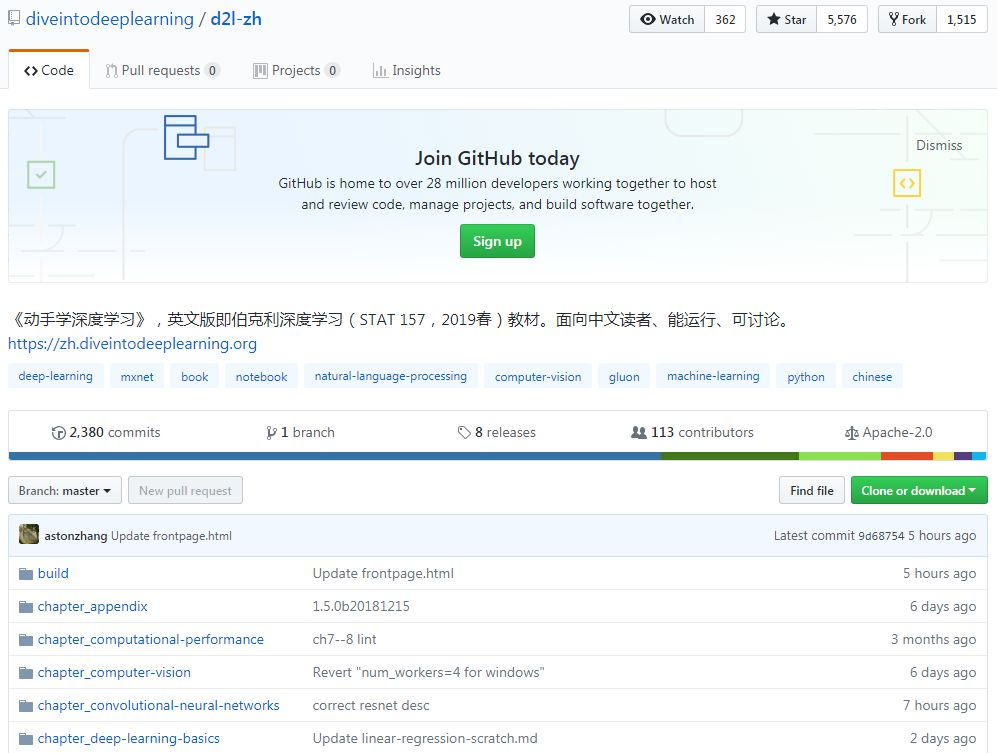Click the astonzhang avatar thumbnail
The width and height of the screenshot is (997, 753).
click(29, 535)
